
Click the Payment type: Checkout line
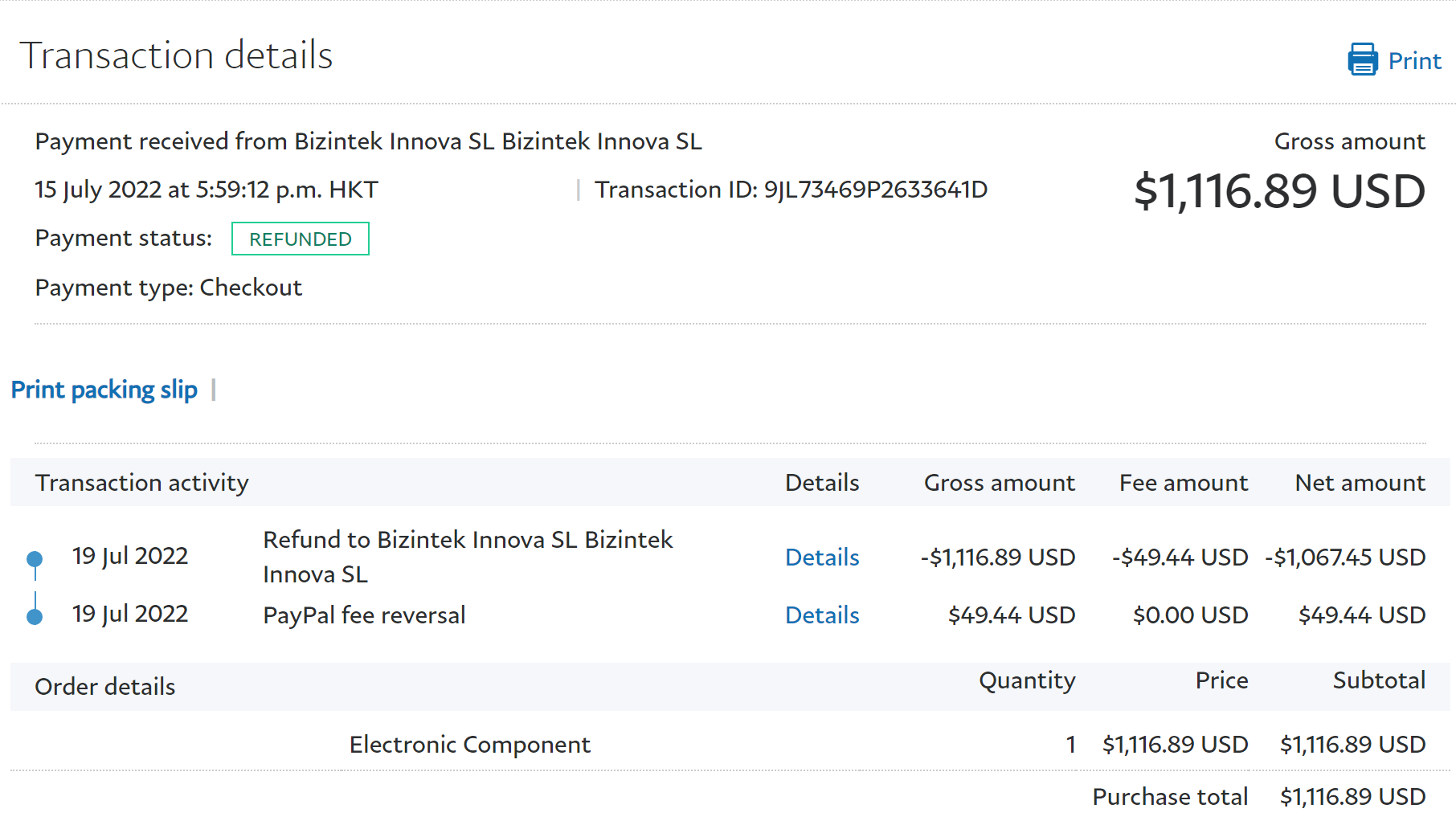(x=169, y=288)
